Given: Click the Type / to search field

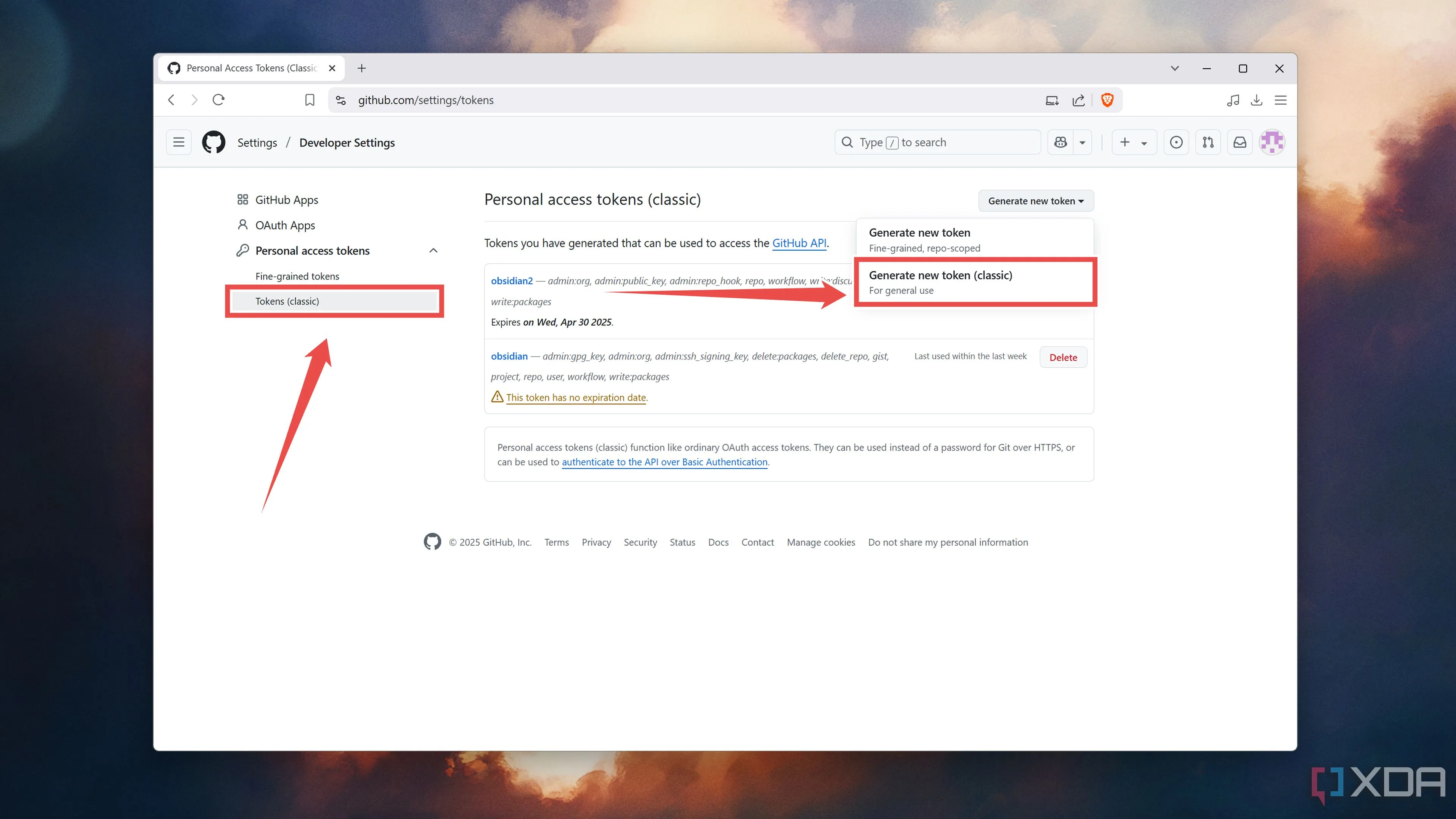Looking at the screenshot, I should [937, 143].
